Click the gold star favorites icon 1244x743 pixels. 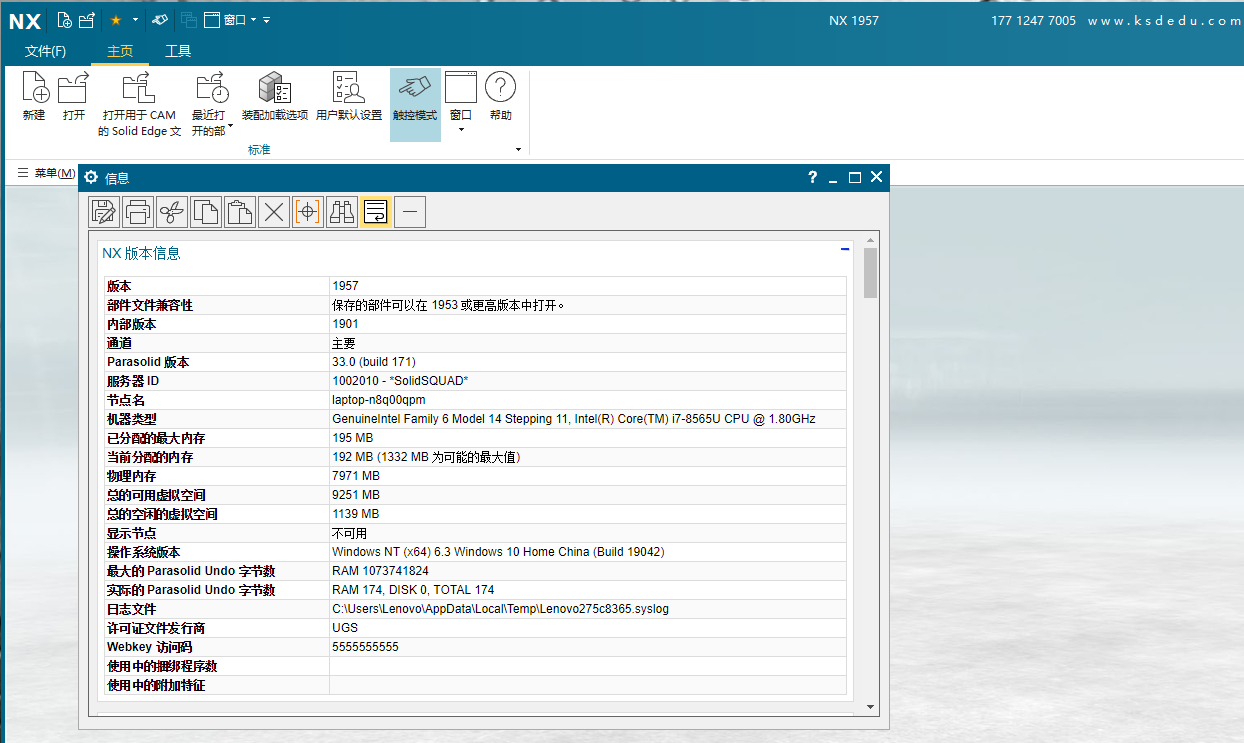pyautogui.click(x=116, y=20)
